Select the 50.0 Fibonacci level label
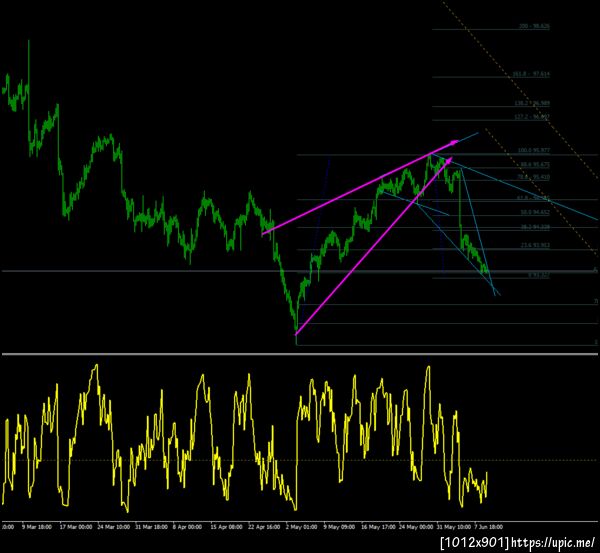 (535, 212)
